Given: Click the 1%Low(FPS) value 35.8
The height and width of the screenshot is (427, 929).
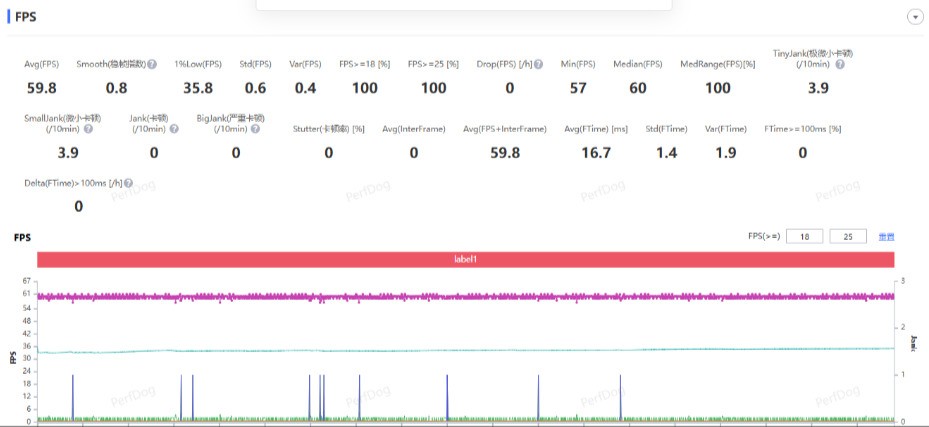Looking at the screenshot, I should click(x=199, y=88).
